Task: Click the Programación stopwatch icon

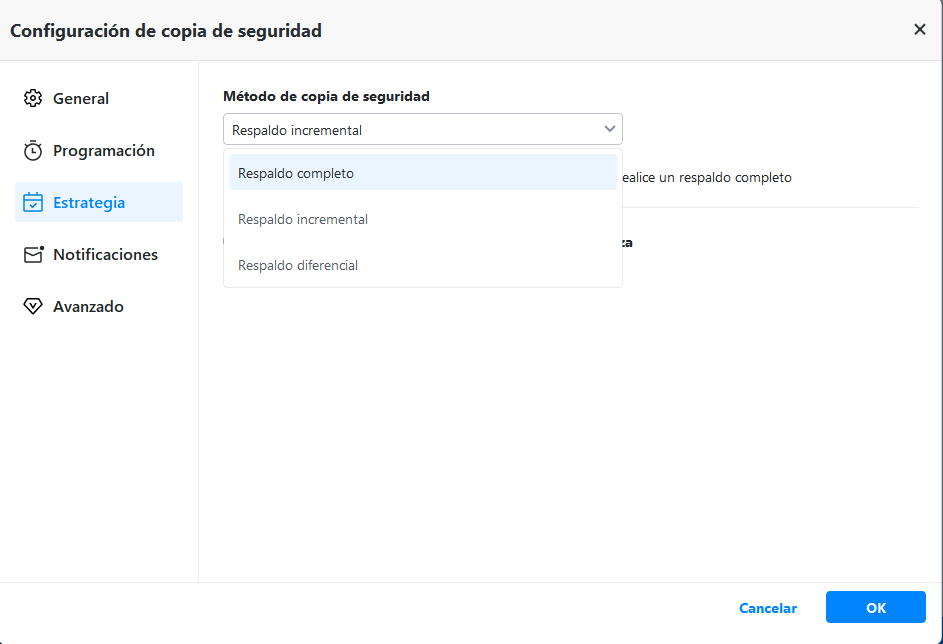Action: click(33, 151)
